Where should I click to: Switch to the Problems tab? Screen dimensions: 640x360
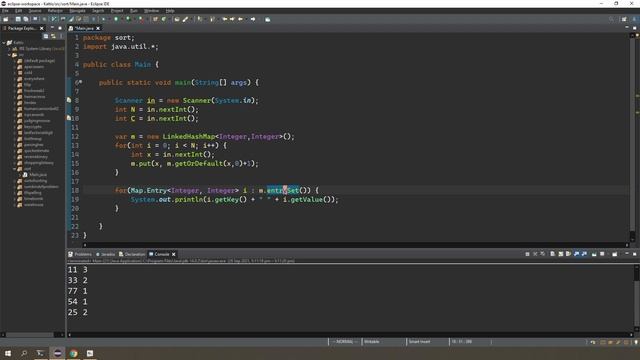80,254
